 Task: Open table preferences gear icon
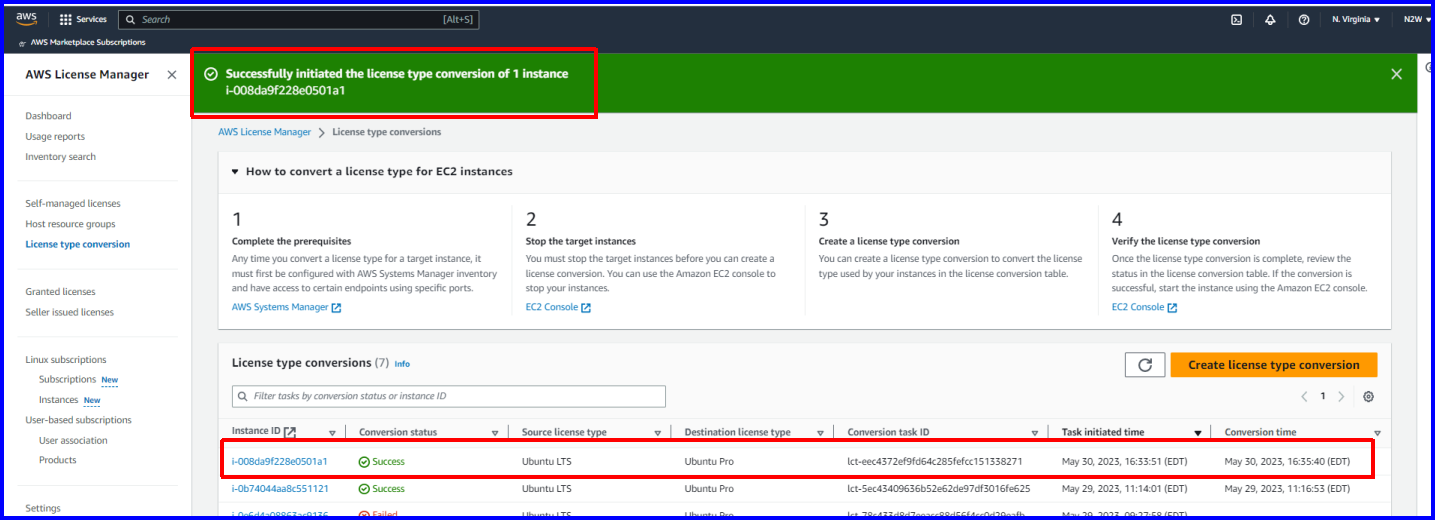(1369, 396)
